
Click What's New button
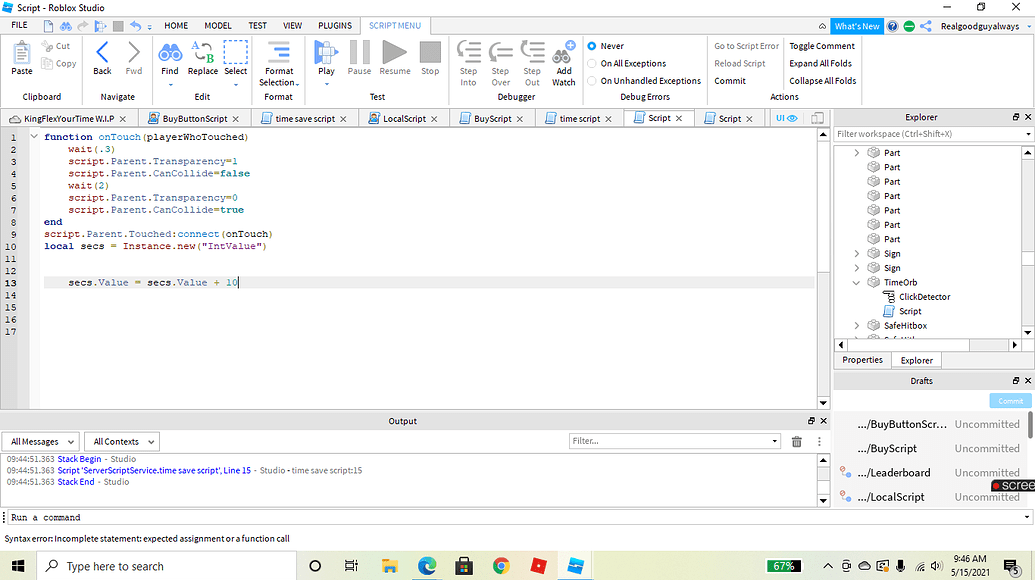pyautogui.click(x=857, y=26)
